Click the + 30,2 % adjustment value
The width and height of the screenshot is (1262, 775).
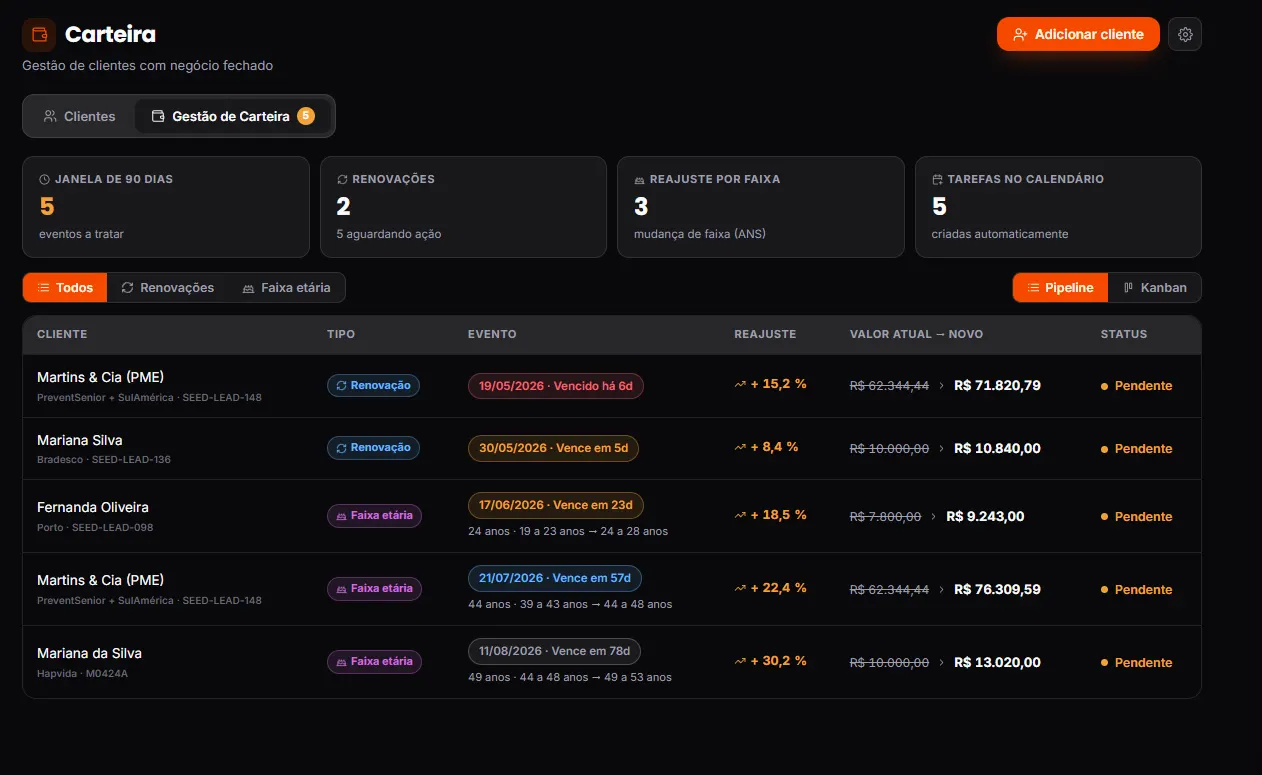pyautogui.click(x=770, y=661)
